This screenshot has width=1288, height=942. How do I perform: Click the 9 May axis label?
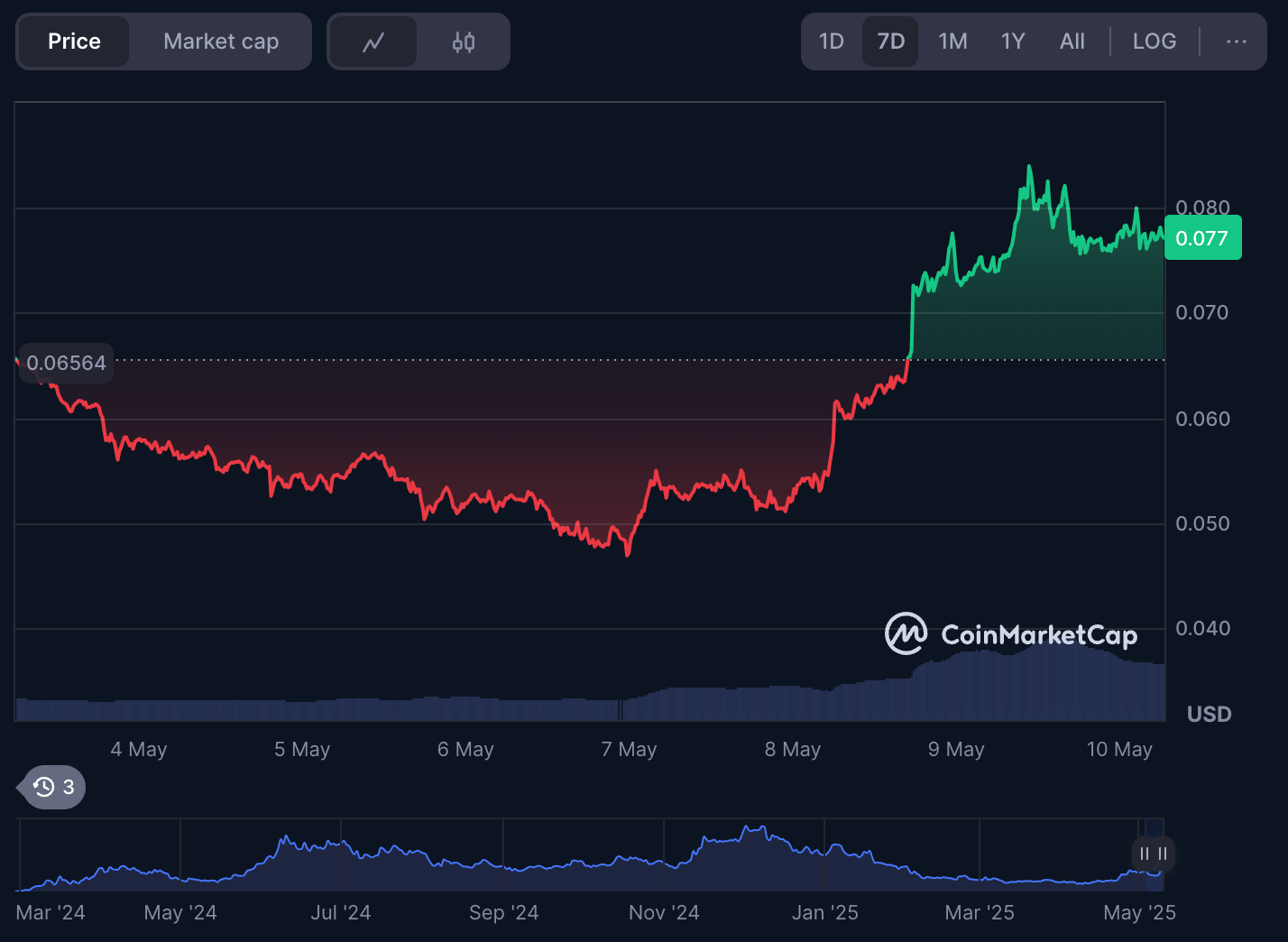coord(955,749)
